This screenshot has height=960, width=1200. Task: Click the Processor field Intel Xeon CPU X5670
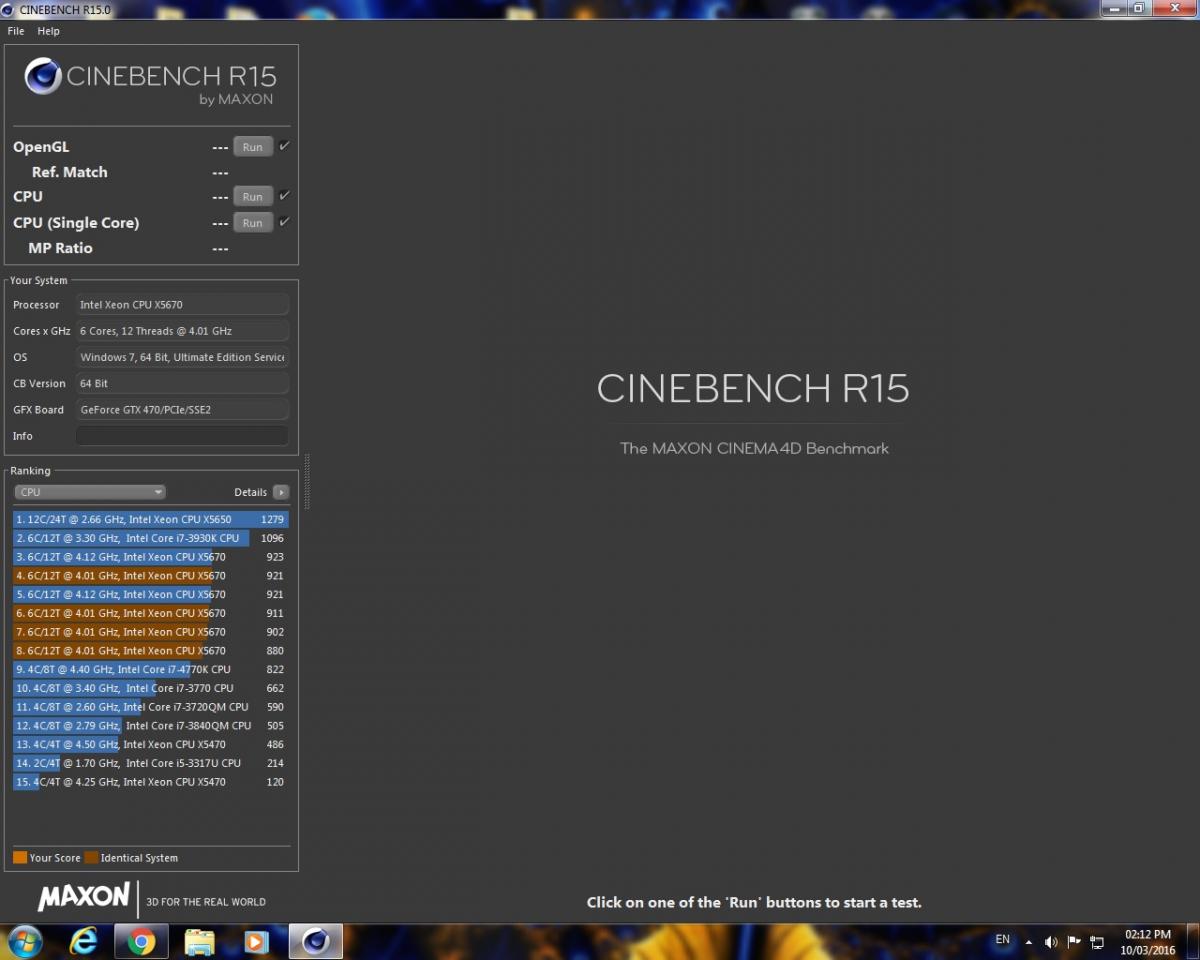tap(182, 305)
